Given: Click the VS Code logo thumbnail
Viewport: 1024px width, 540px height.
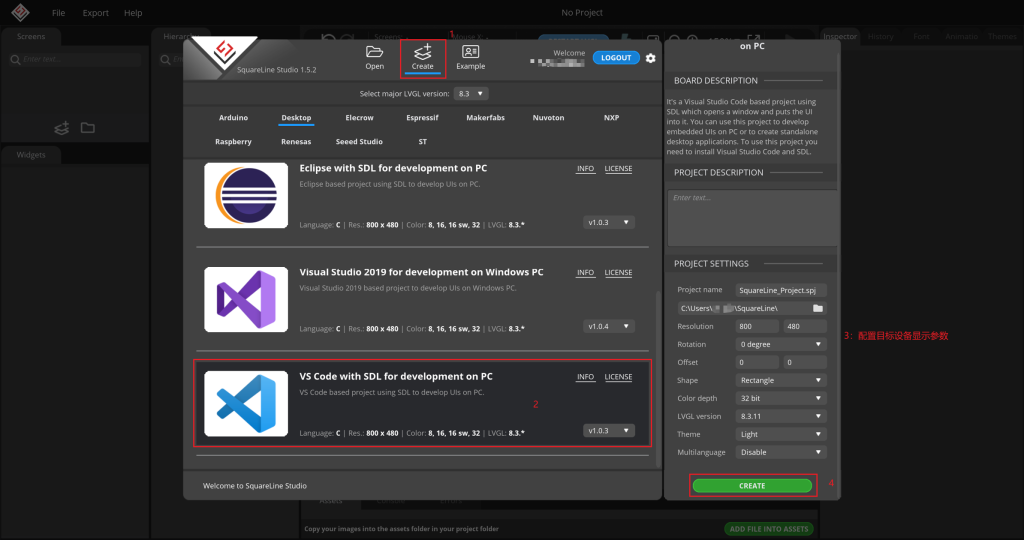Looking at the screenshot, I should point(239,403).
